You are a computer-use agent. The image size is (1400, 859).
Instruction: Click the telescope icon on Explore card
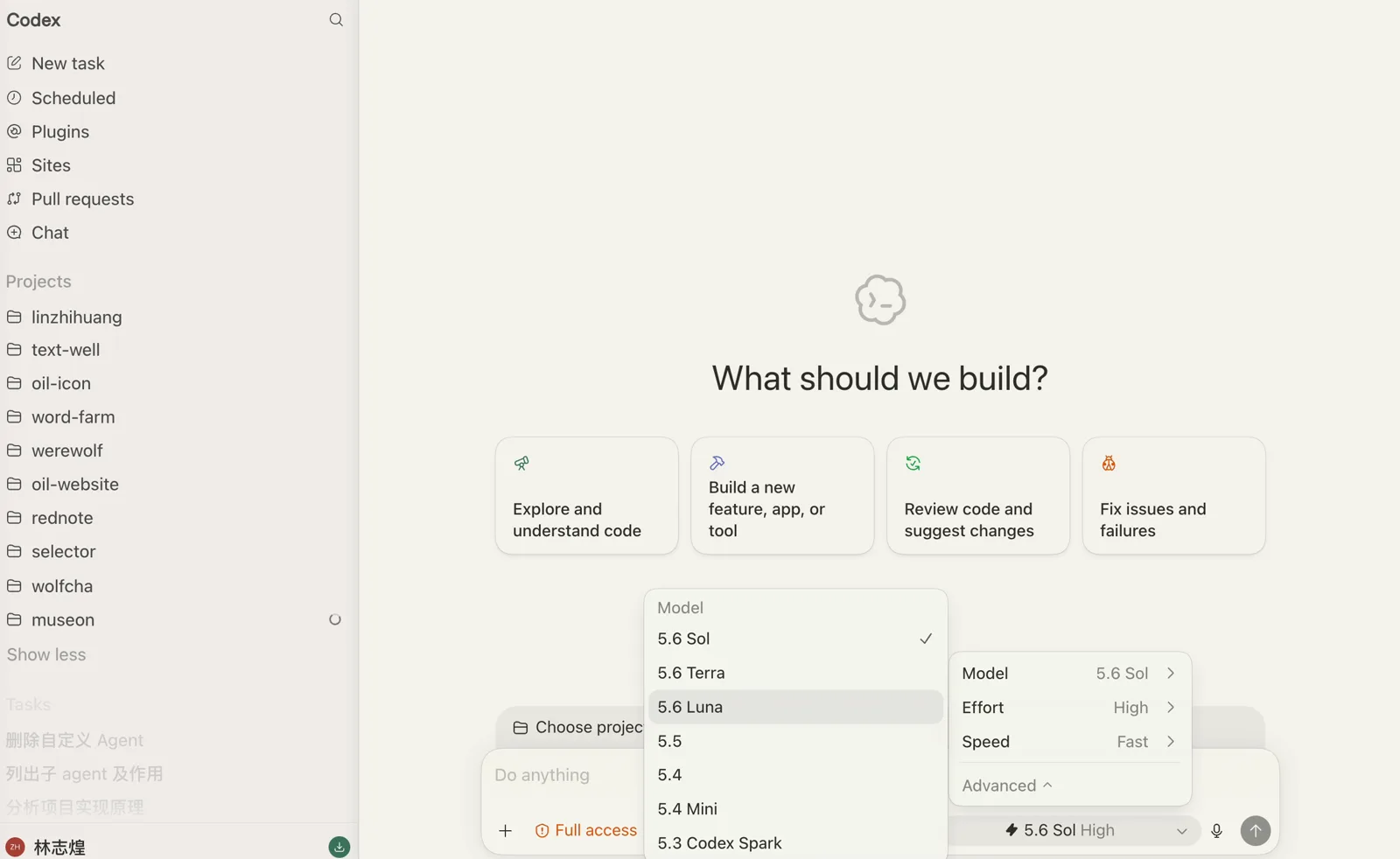tap(521, 463)
